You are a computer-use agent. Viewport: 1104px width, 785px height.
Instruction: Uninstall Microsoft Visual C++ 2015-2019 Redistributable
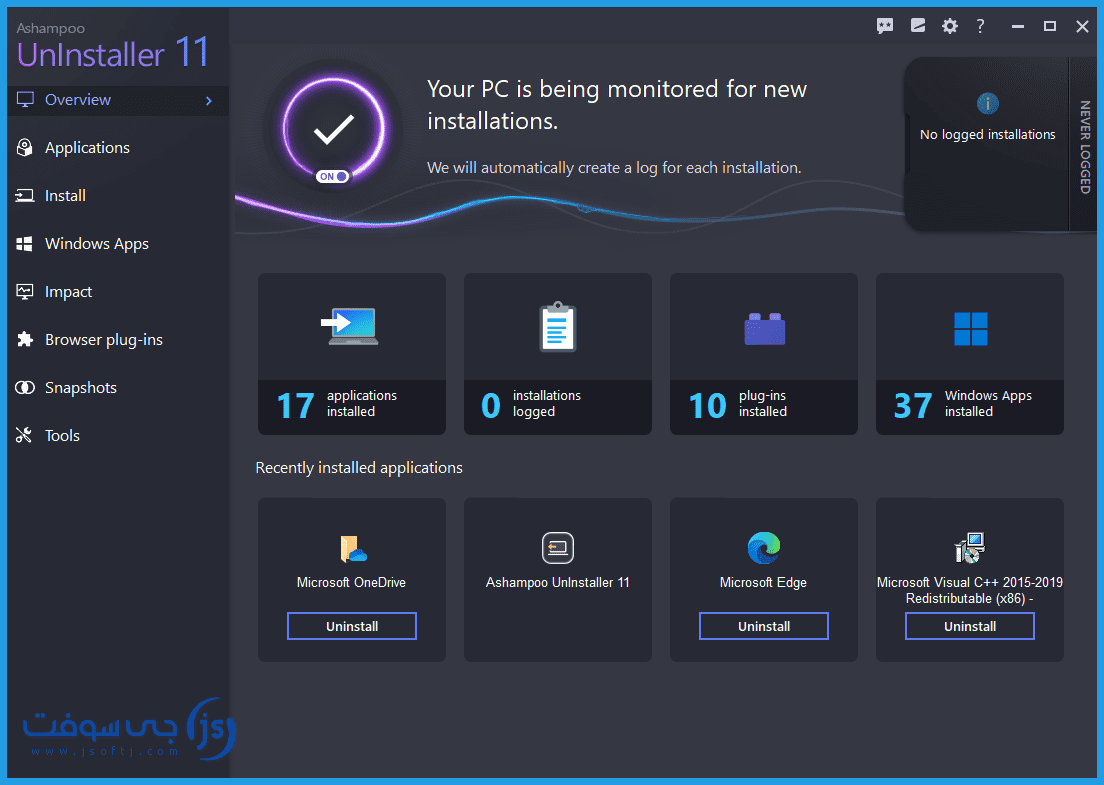point(970,626)
